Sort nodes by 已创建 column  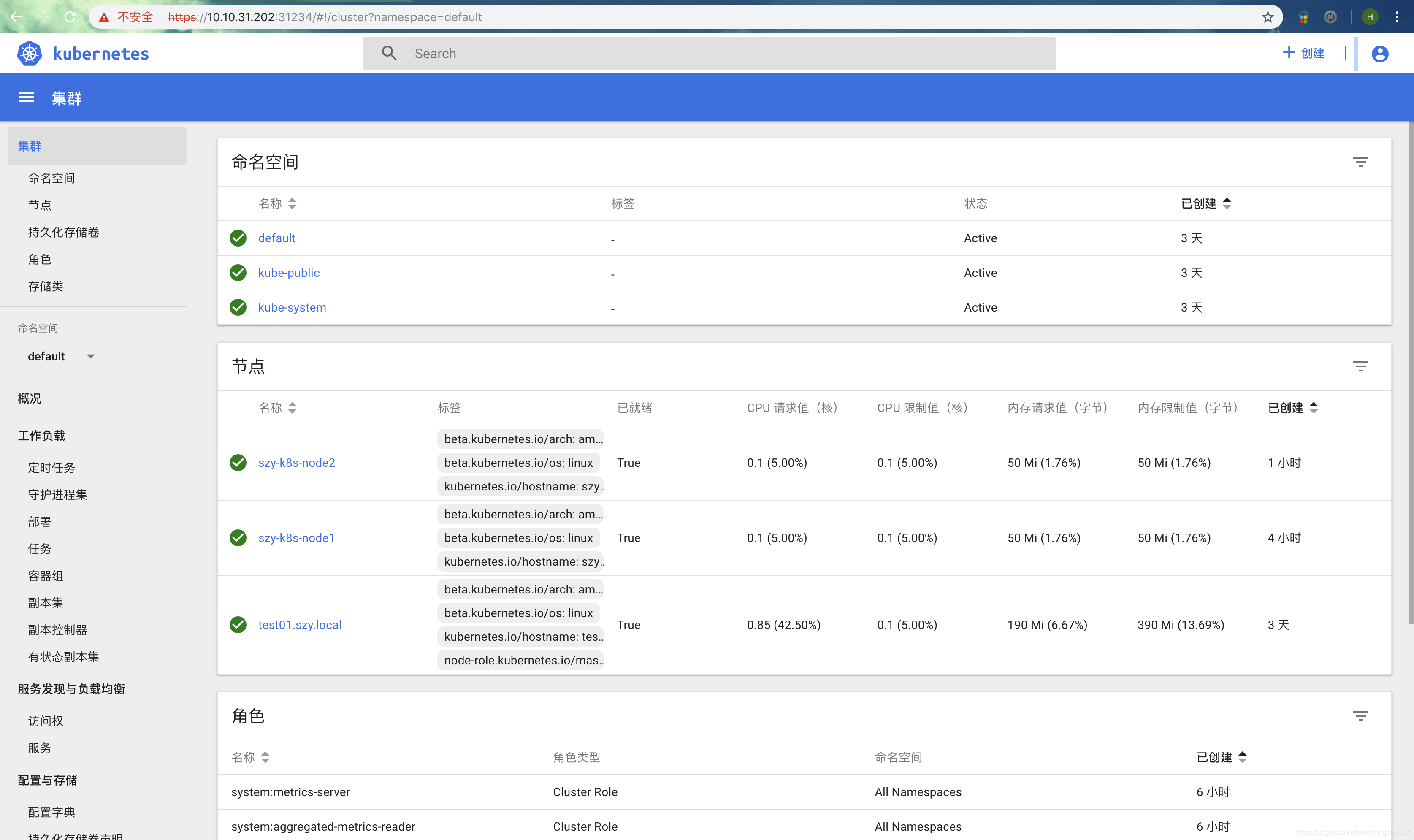coord(1293,408)
